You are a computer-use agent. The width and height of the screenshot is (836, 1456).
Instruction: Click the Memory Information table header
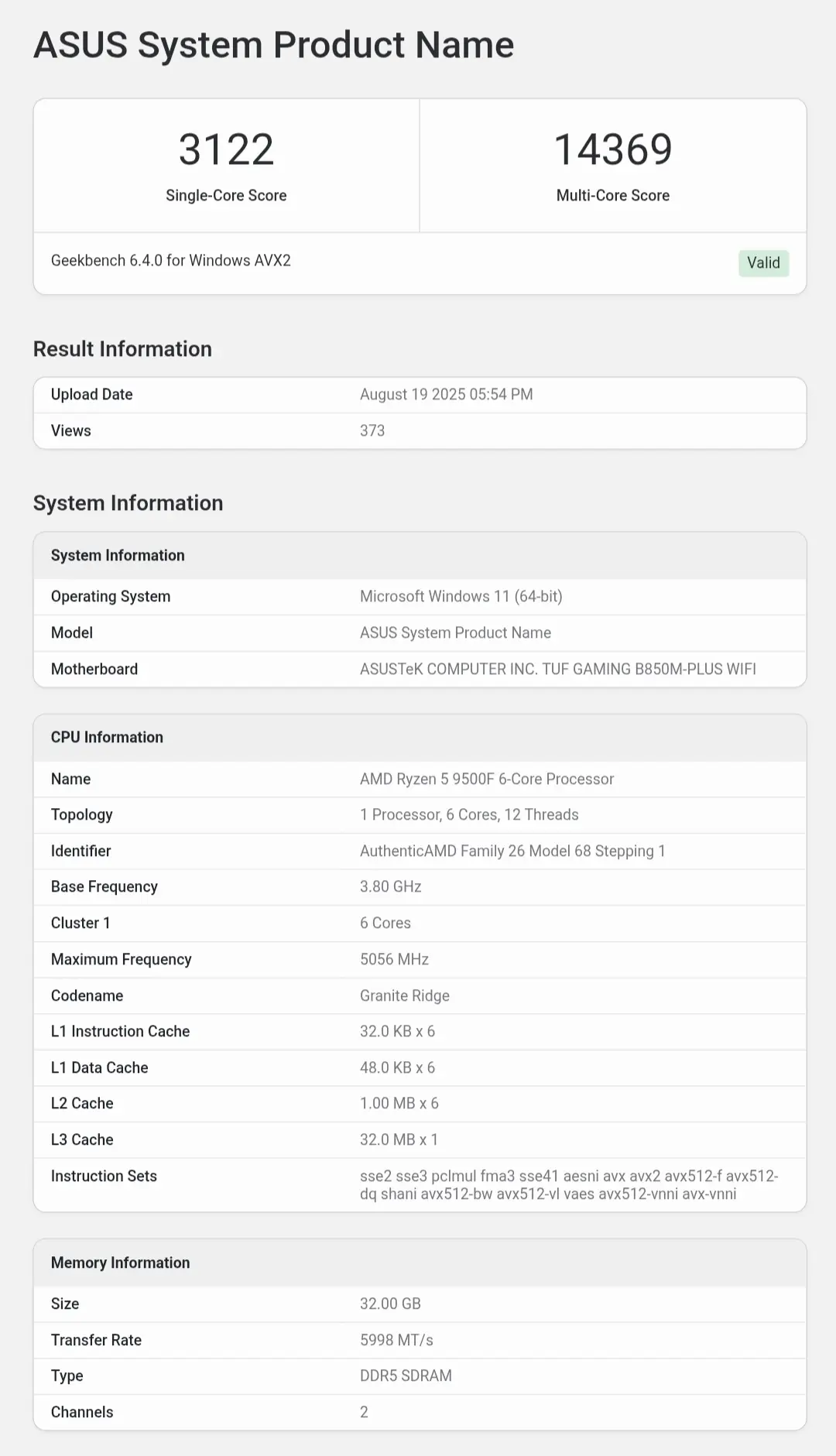420,1262
